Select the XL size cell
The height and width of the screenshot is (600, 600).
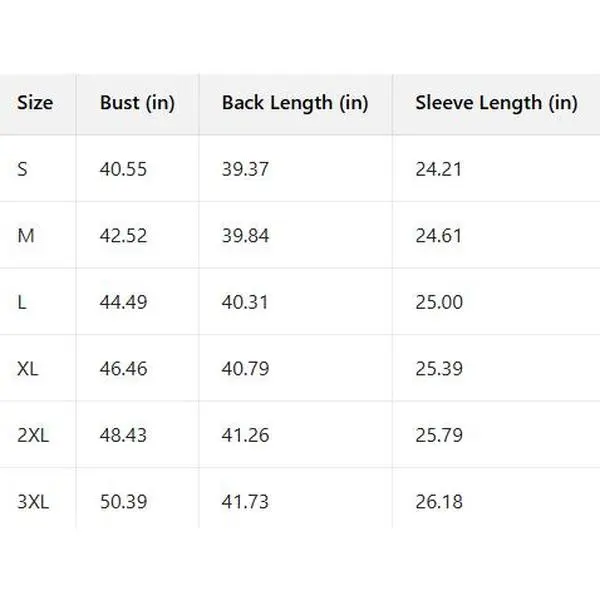click(x=28, y=369)
